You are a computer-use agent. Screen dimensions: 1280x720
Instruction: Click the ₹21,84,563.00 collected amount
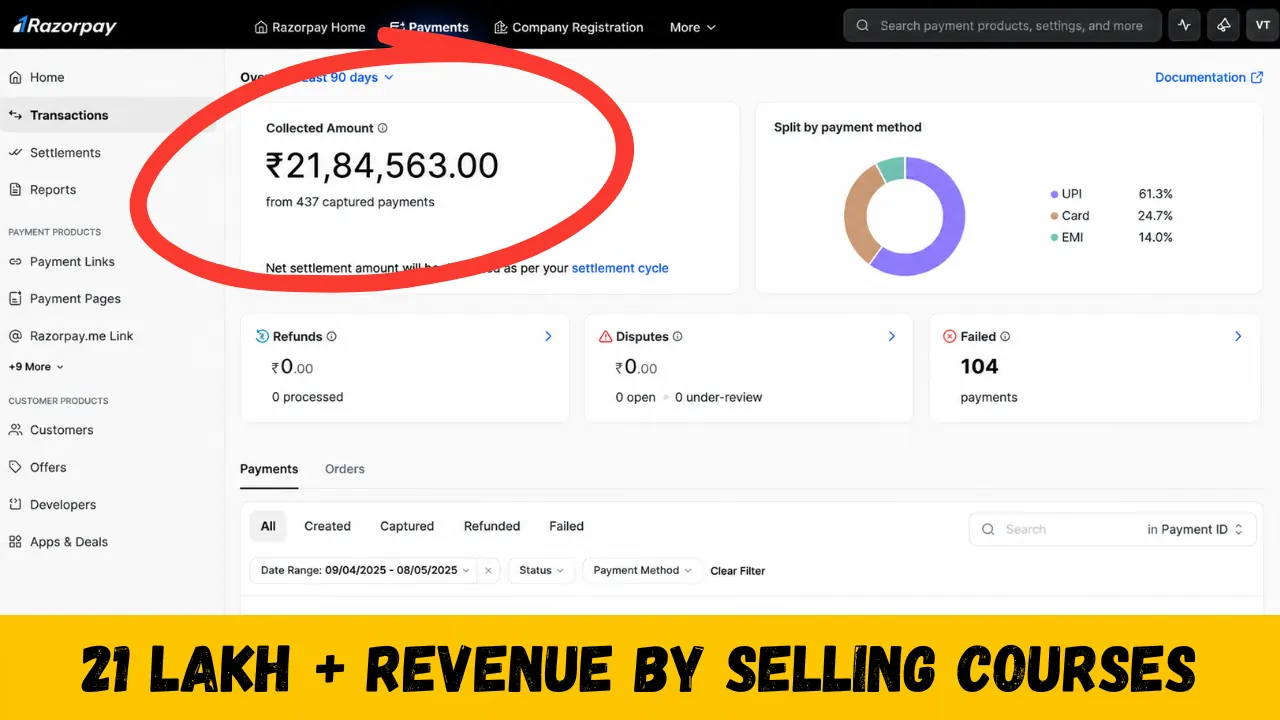point(382,166)
